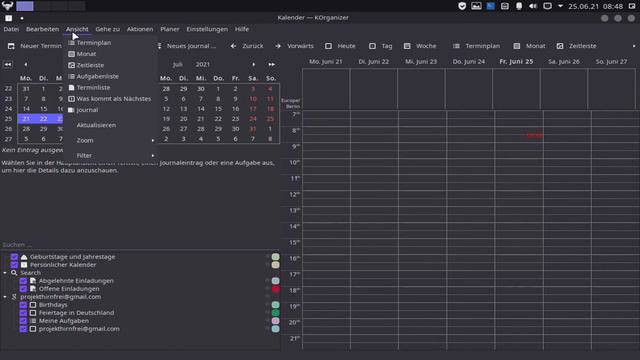Toggle the Geburtstage und Jahrestage checkbox
The height and width of the screenshot is (360, 640).
click(x=14, y=257)
